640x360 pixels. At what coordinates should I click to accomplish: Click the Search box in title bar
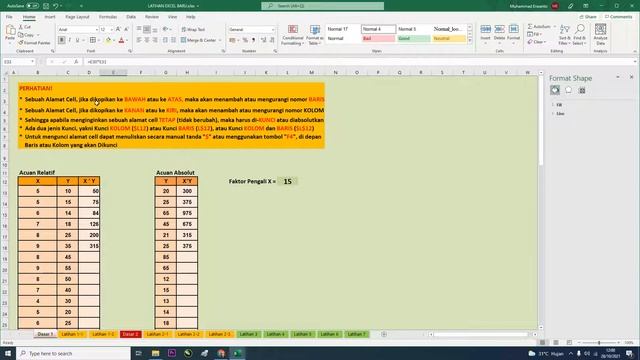click(x=322, y=6)
